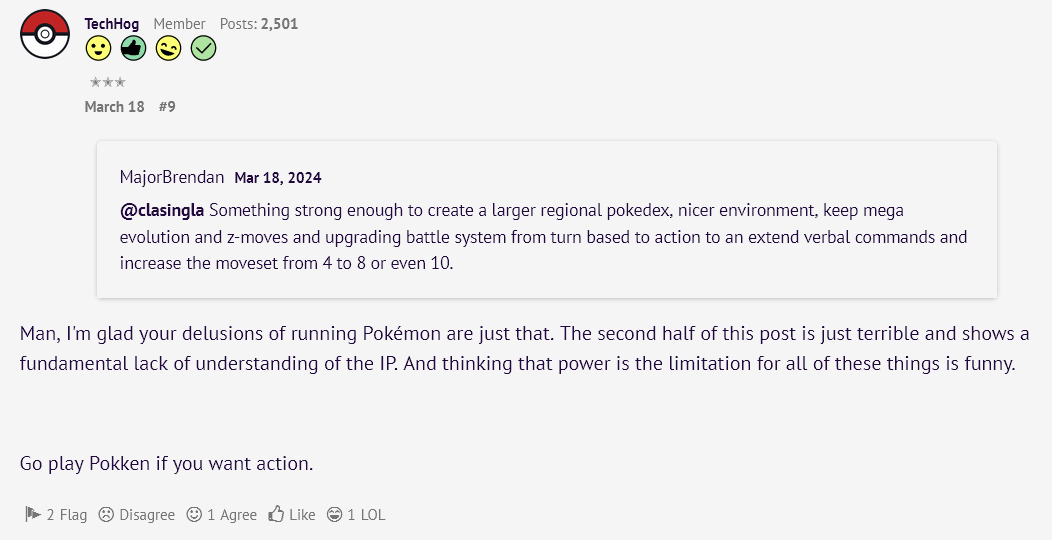Open TechHog's user profile link

(x=112, y=24)
